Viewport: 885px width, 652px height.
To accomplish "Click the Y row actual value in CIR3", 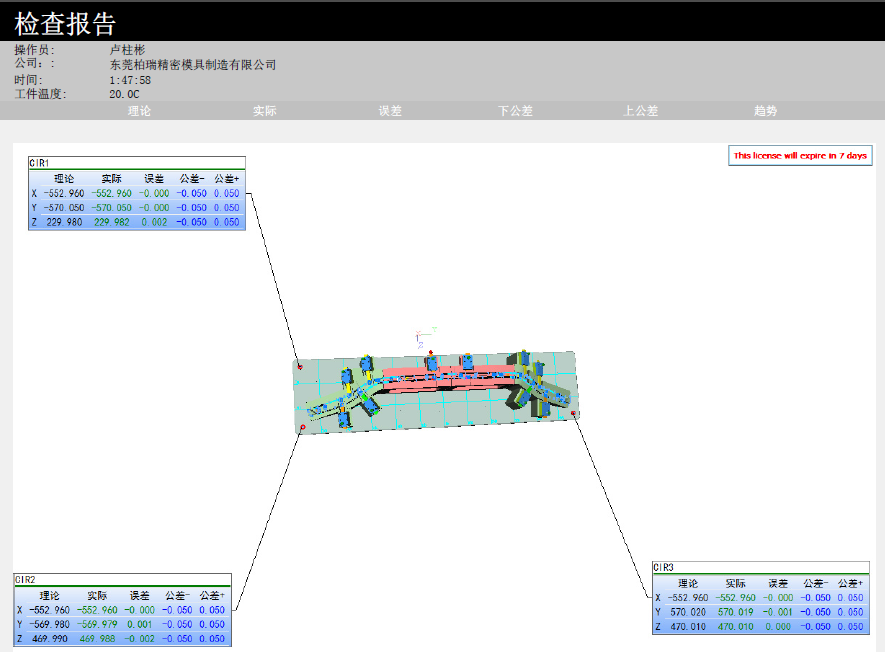I will (x=735, y=612).
